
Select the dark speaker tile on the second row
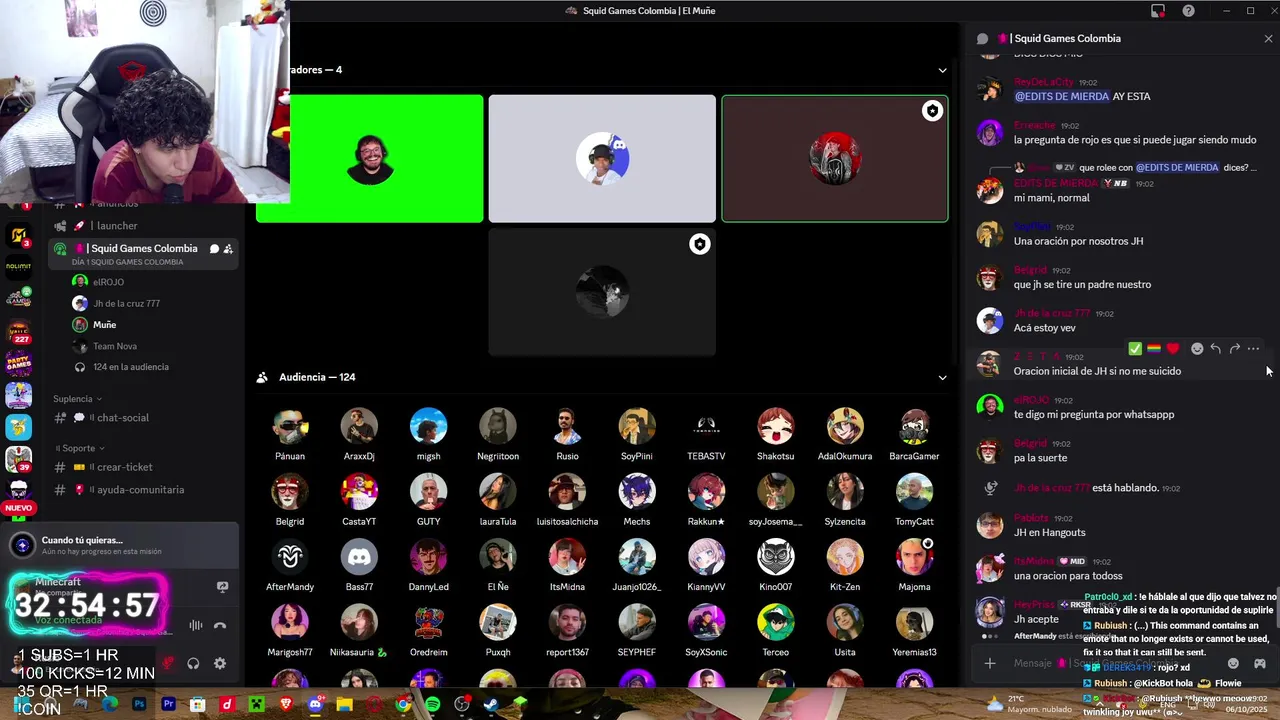(x=602, y=292)
